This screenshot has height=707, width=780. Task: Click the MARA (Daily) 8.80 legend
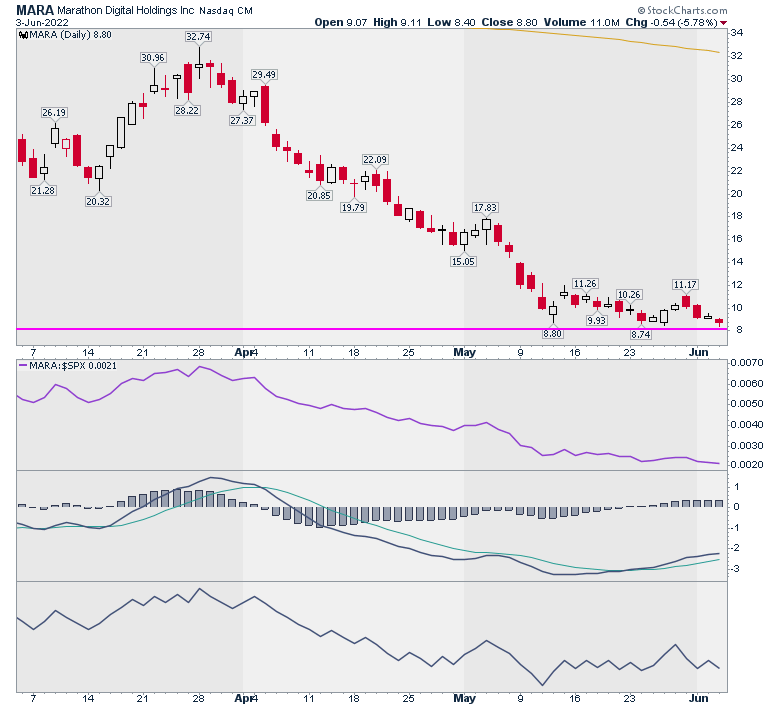pos(65,35)
